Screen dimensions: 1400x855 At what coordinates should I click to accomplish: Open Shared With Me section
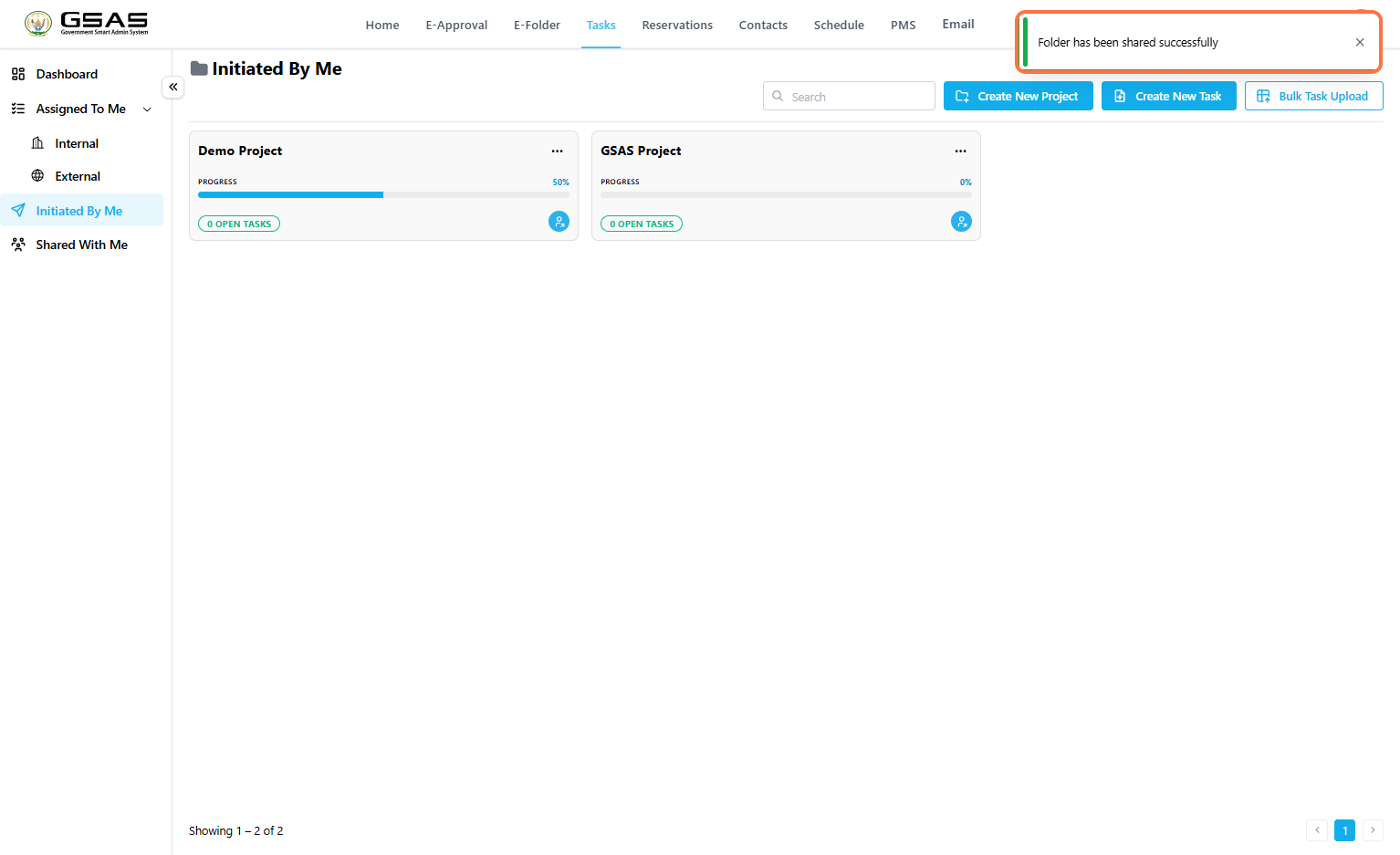(81, 245)
